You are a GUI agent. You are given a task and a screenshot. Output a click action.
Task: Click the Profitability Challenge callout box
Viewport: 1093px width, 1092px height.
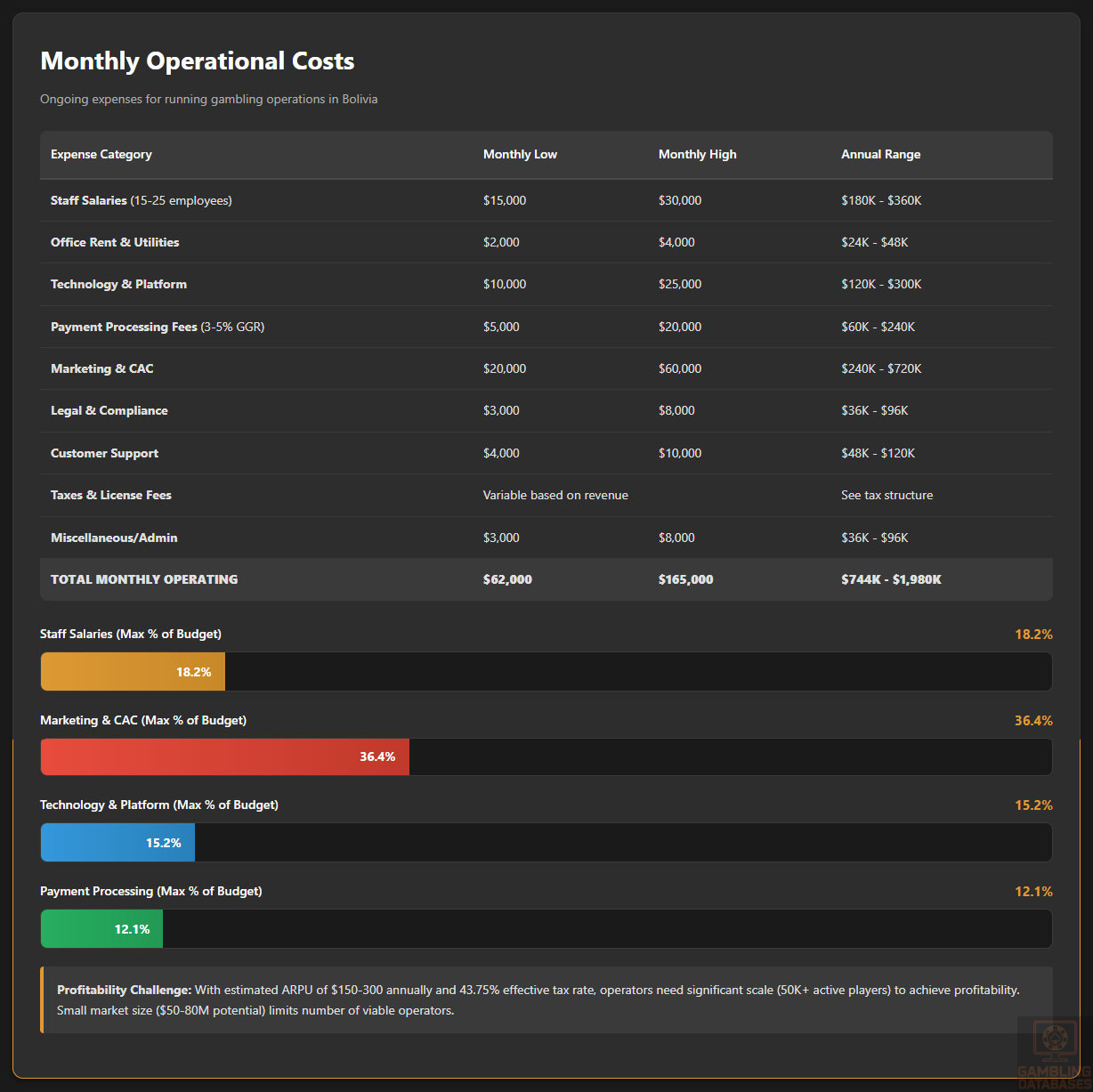(546, 1000)
